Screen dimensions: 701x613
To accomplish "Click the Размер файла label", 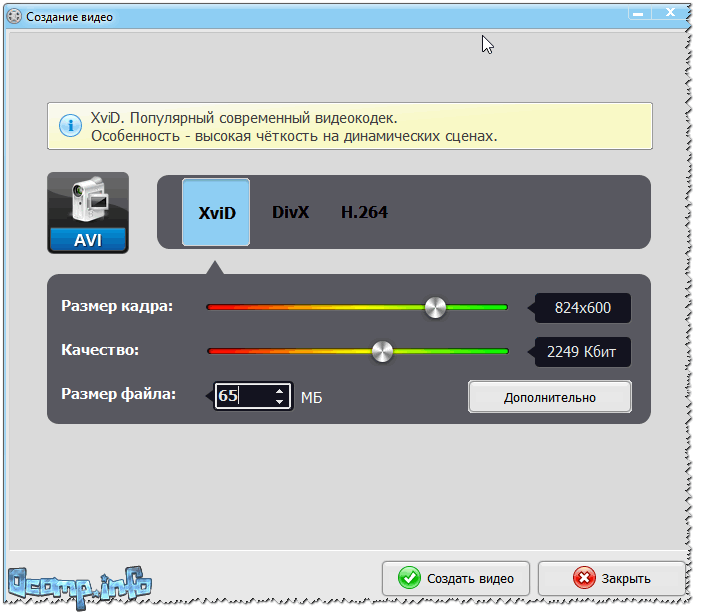I will pos(118,393).
